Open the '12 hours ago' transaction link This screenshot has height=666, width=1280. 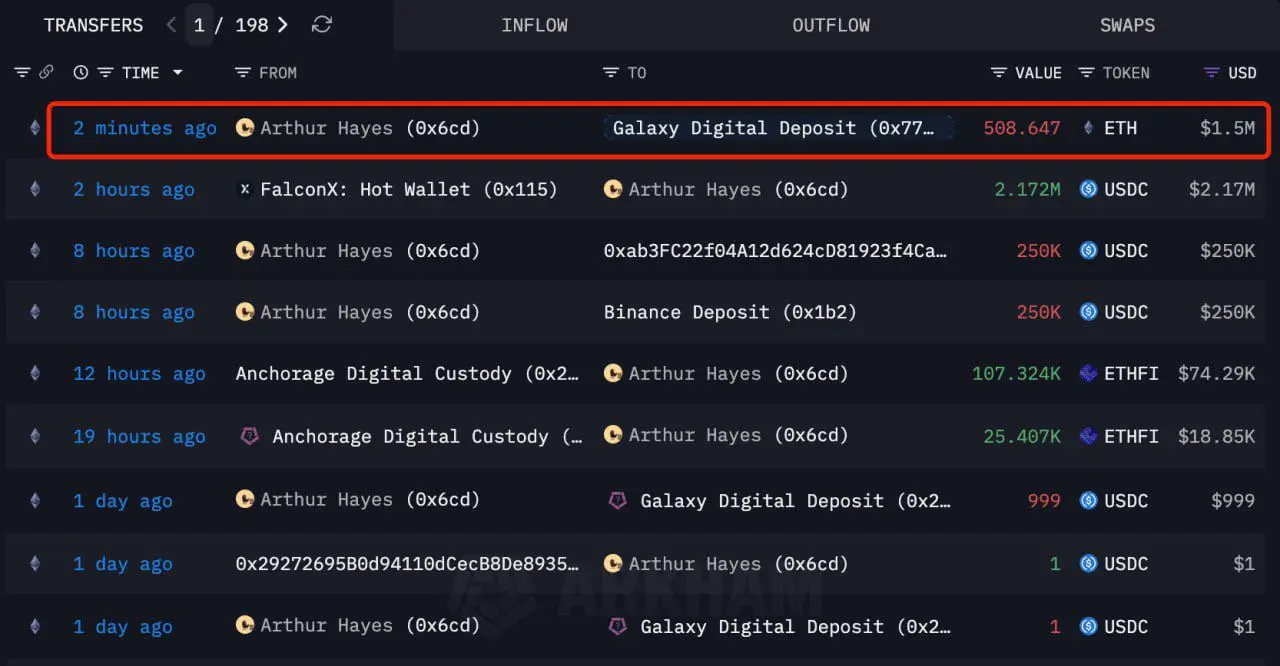click(139, 374)
